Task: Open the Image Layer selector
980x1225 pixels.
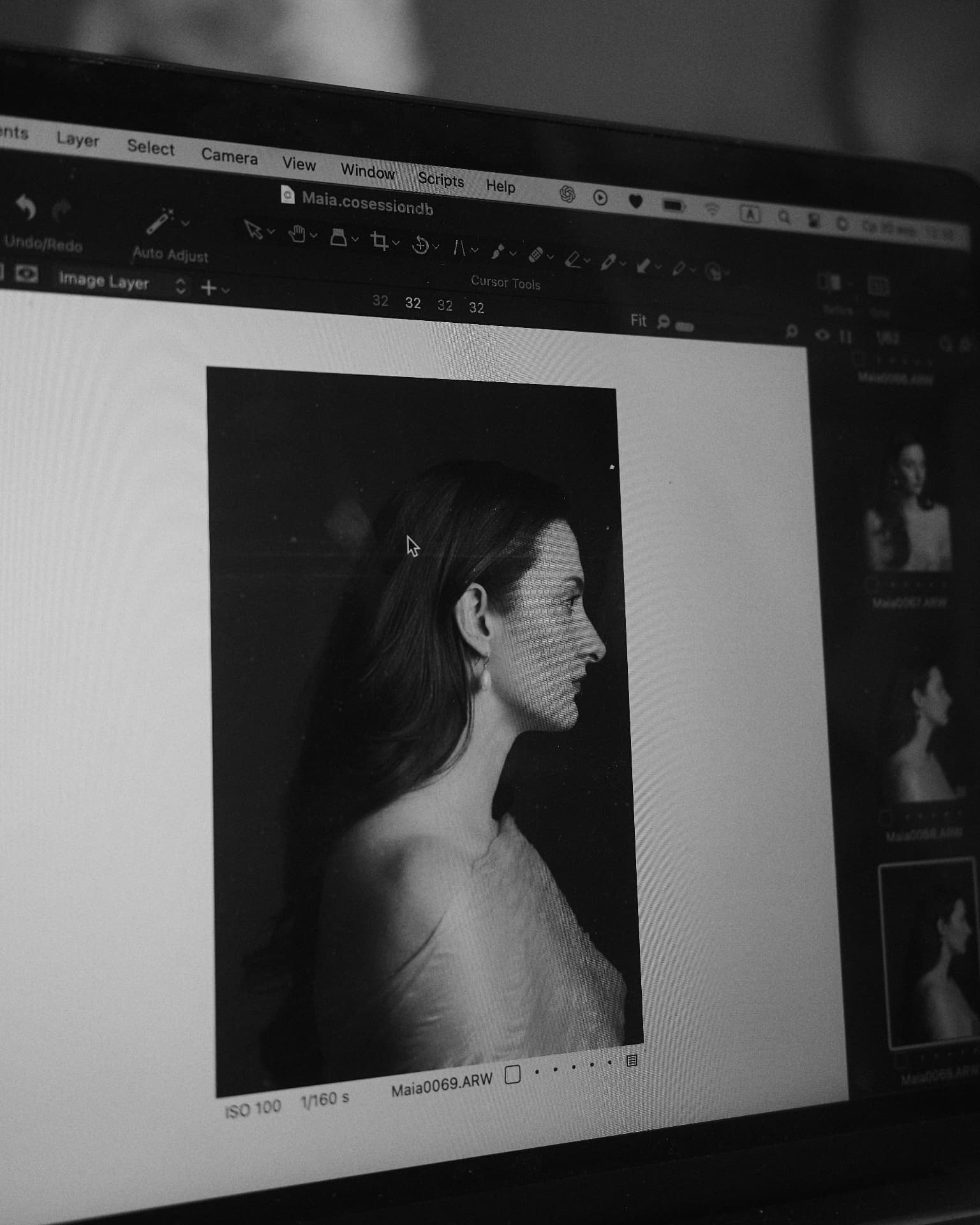Action: point(122,282)
